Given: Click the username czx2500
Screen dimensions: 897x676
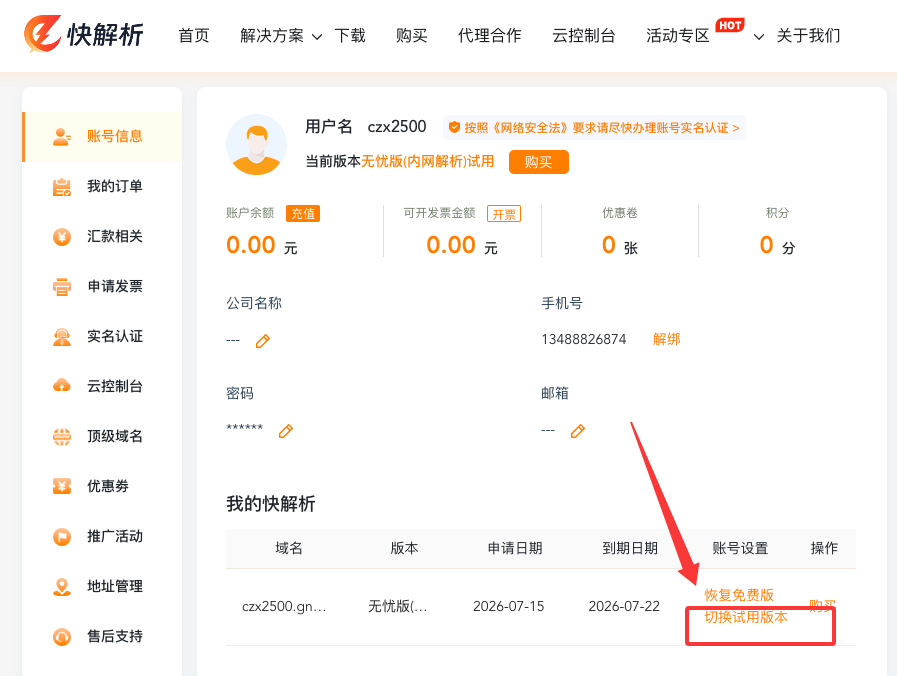Looking at the screenshot, I should pyautogui.click(x=396, y=126).
